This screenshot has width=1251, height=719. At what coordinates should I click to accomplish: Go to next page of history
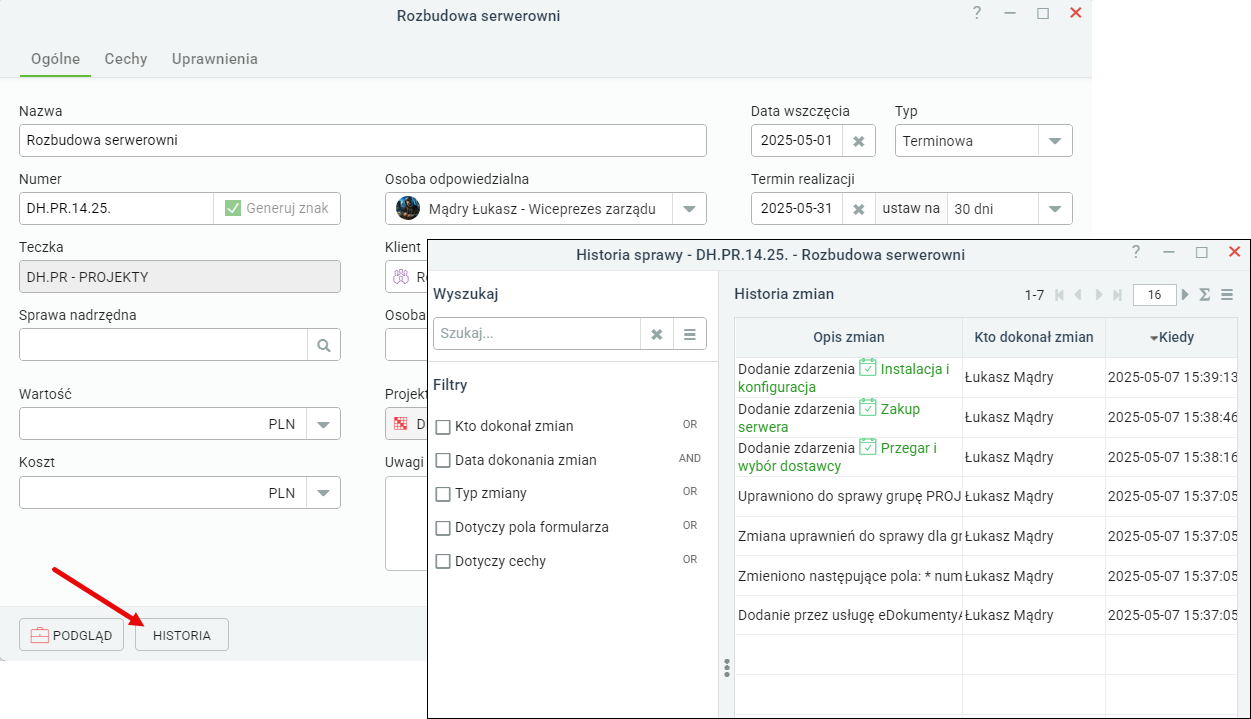pyautogui.click(x=1098, y=295)
